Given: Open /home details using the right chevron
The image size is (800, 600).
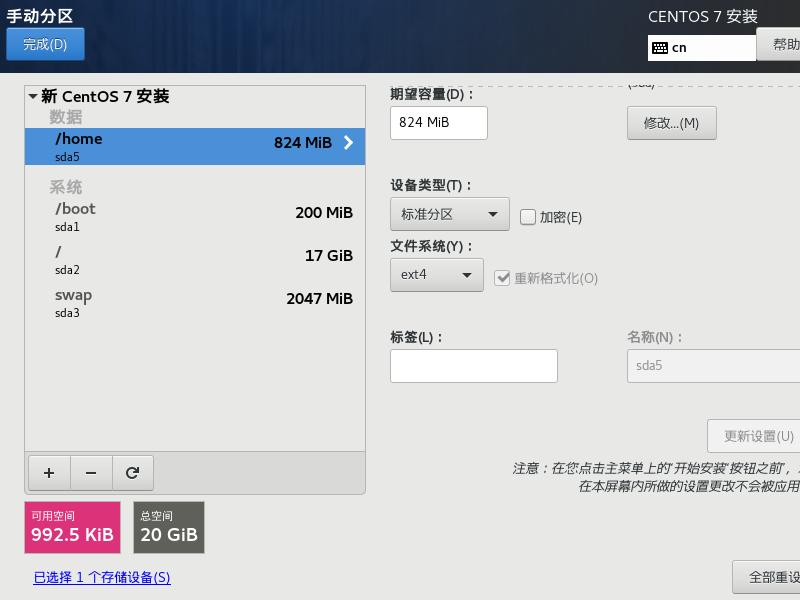Looking at the screenshot, I should (x=348, y=143).
